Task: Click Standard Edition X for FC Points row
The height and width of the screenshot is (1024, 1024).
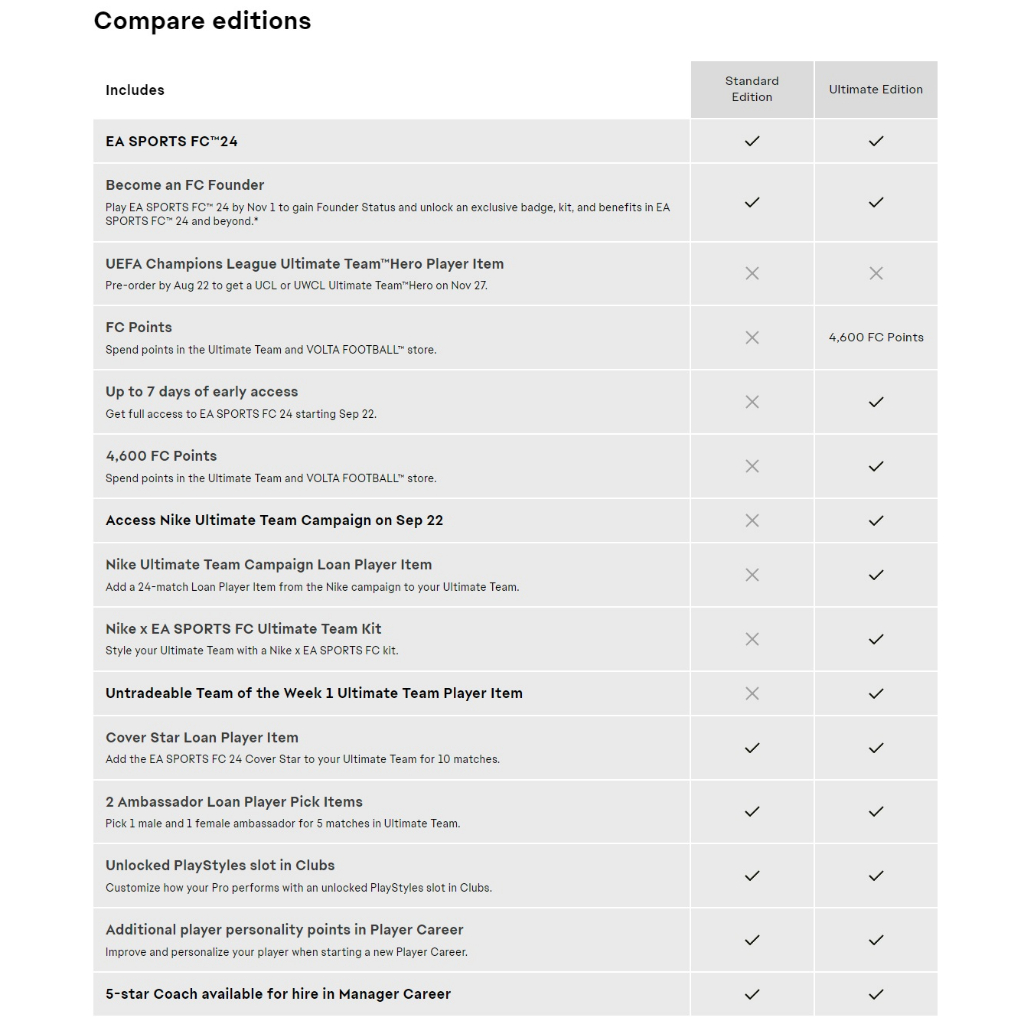Action: point(752,338)
